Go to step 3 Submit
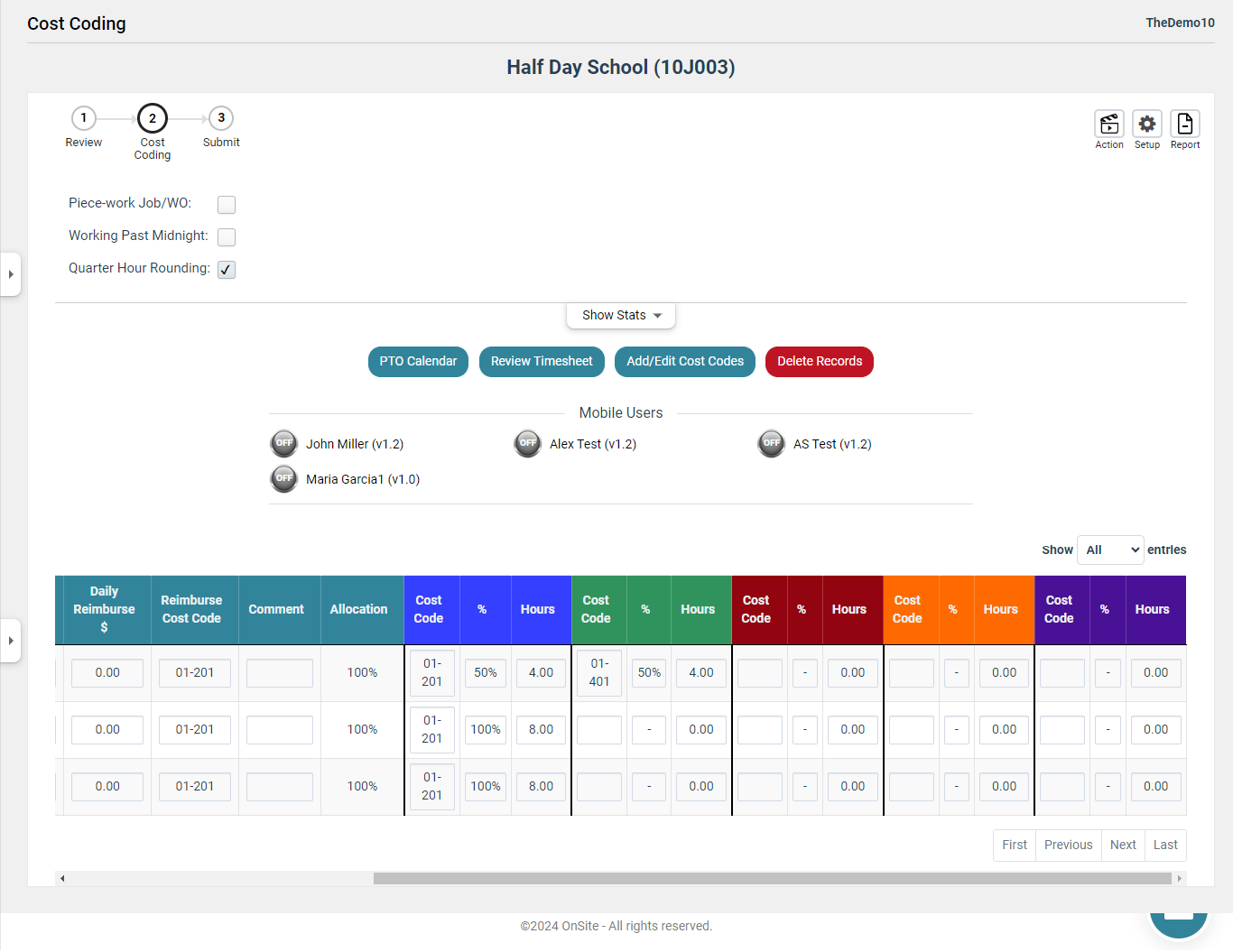The width and height of the screenshot is (1233, 952). (x=221, y=118)
